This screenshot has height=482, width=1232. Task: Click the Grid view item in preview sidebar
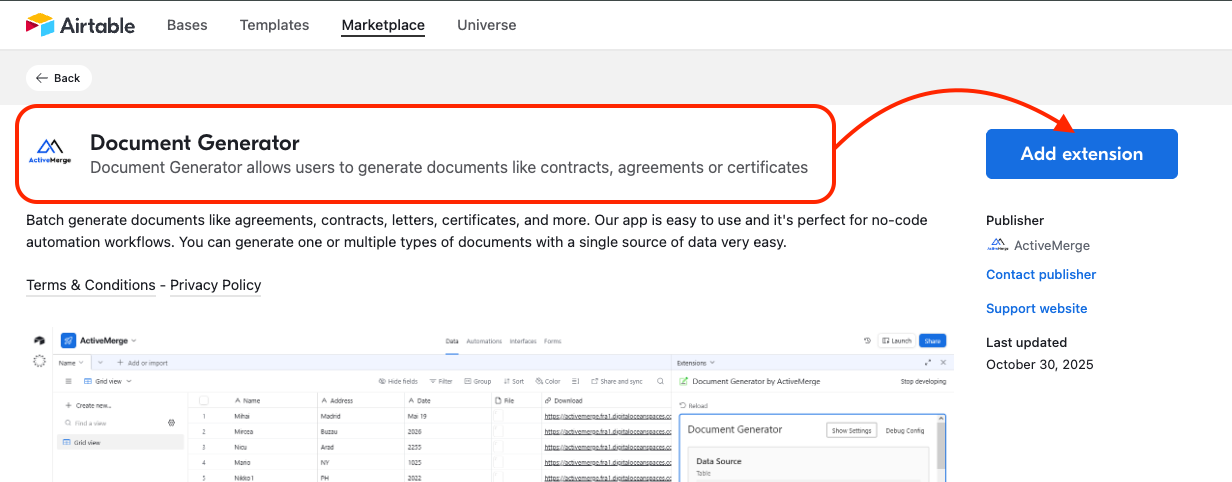tap(120, 442)
